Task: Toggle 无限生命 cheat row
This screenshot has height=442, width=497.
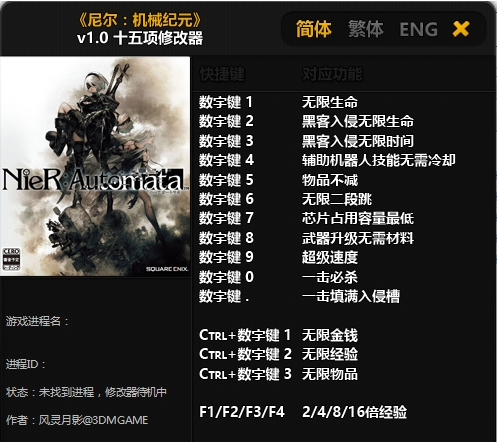Action: (x=329, y=102)
